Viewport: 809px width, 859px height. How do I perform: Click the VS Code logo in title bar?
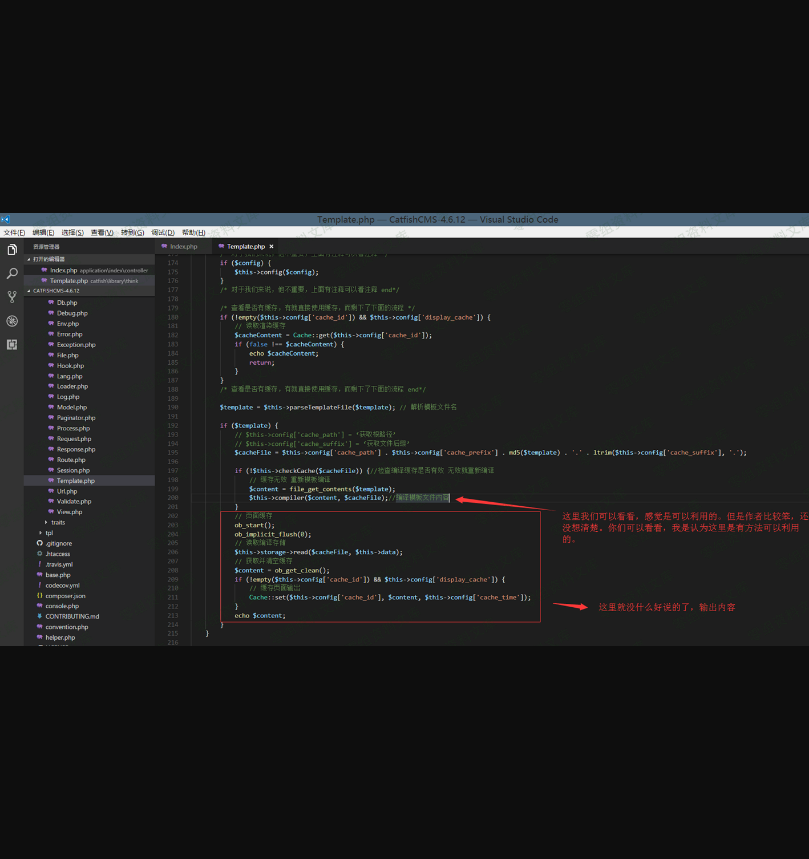tap(4, 219)
